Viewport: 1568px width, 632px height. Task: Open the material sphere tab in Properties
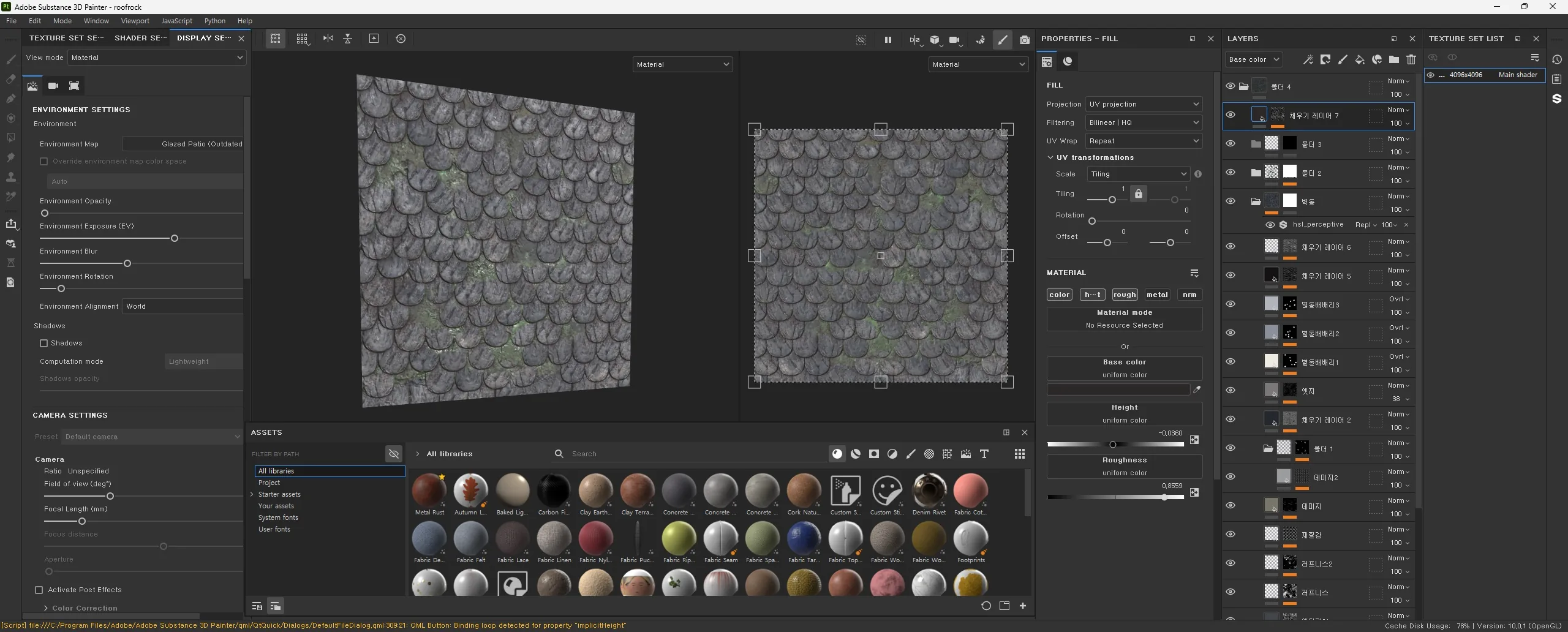coord(1068,61)
